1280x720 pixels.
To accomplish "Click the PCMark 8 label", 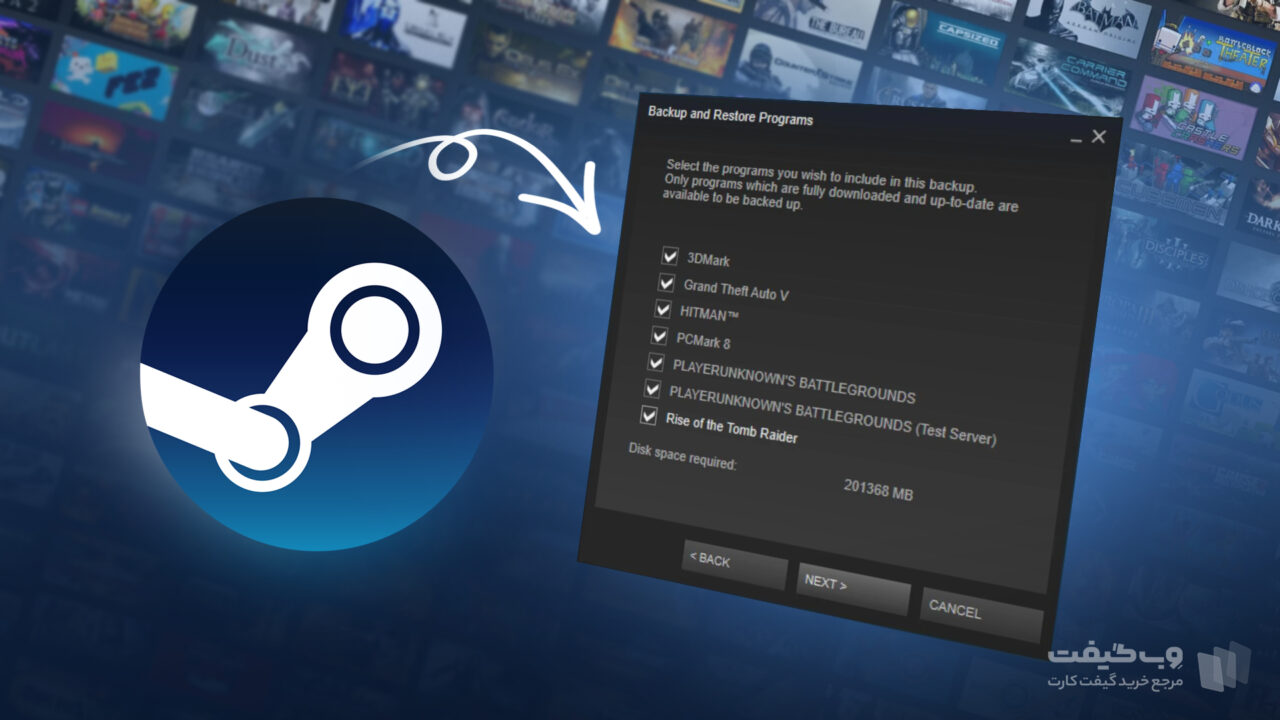I will click(703, 341).
